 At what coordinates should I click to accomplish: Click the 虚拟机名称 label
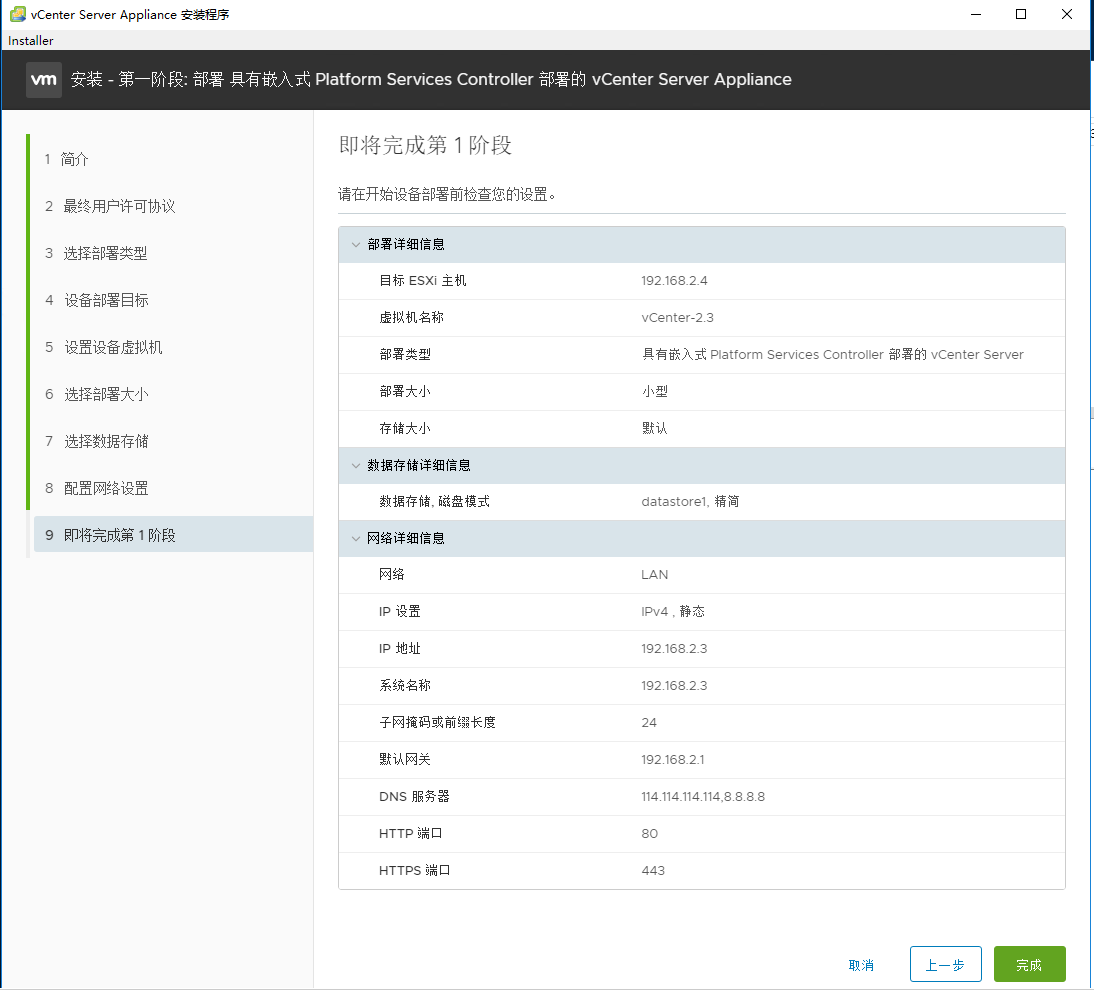pos(411,318)
